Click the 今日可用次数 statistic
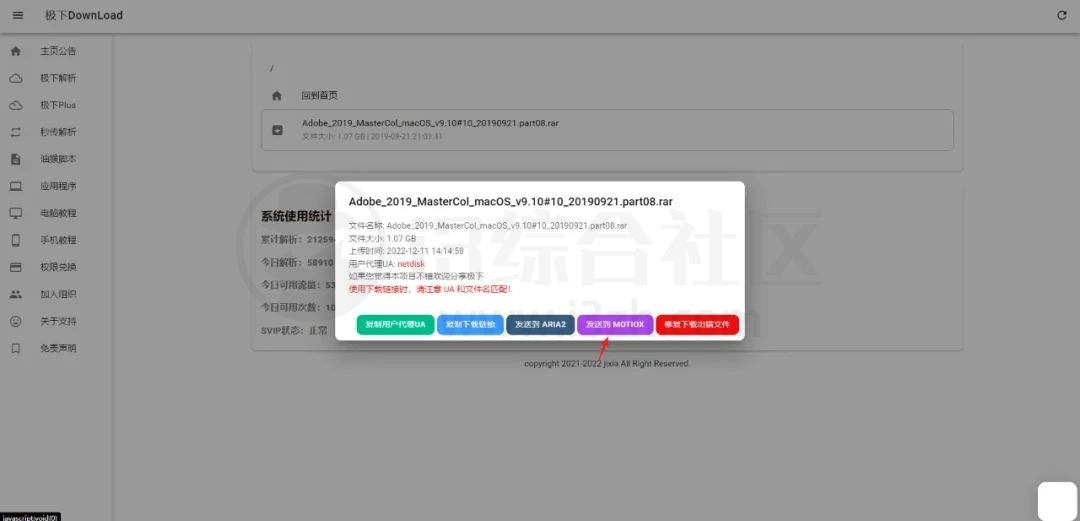Image resolution: width=1080 pixels, height=521 pixels. 298,307
